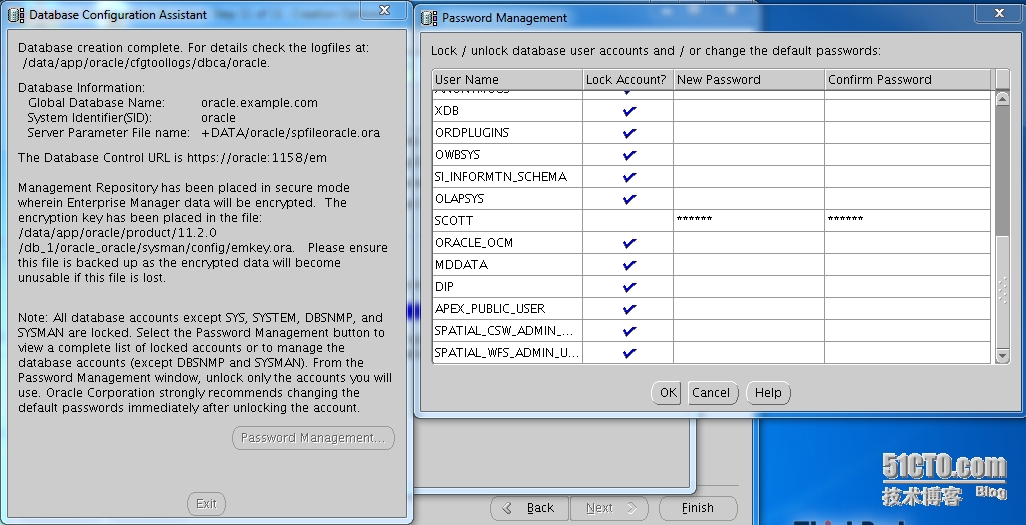Click the spfileoracle.ora parameter file path
1026x525 pixels.
pos(290,133)
